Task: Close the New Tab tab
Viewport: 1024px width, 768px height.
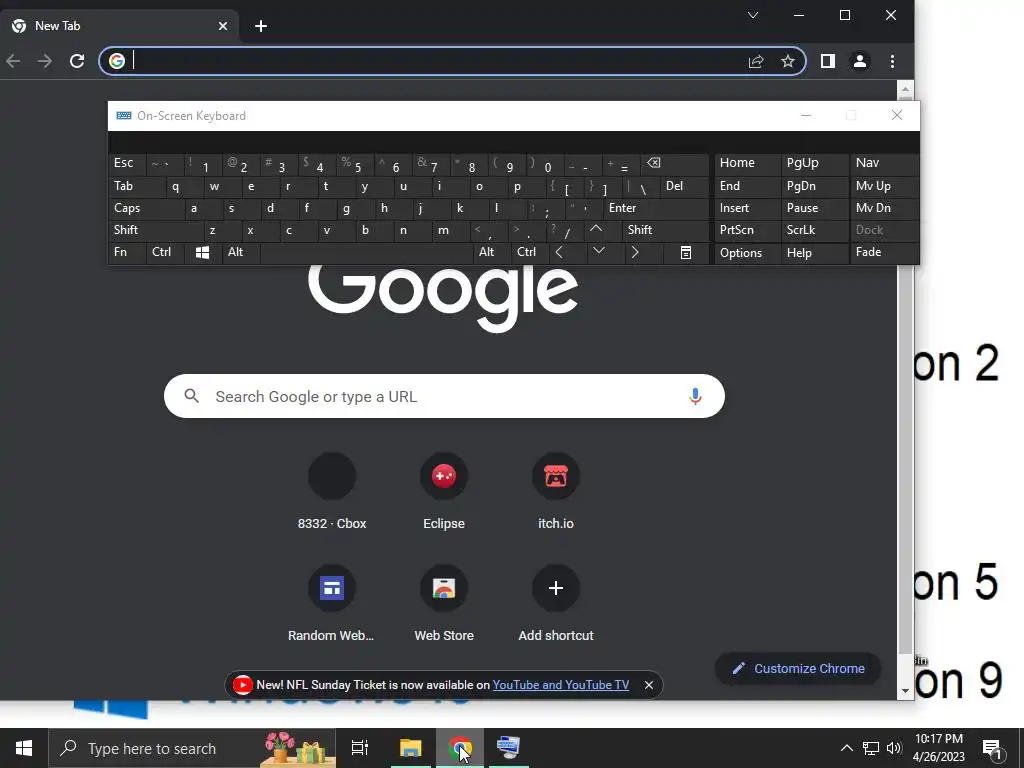Action: point(223,26)
